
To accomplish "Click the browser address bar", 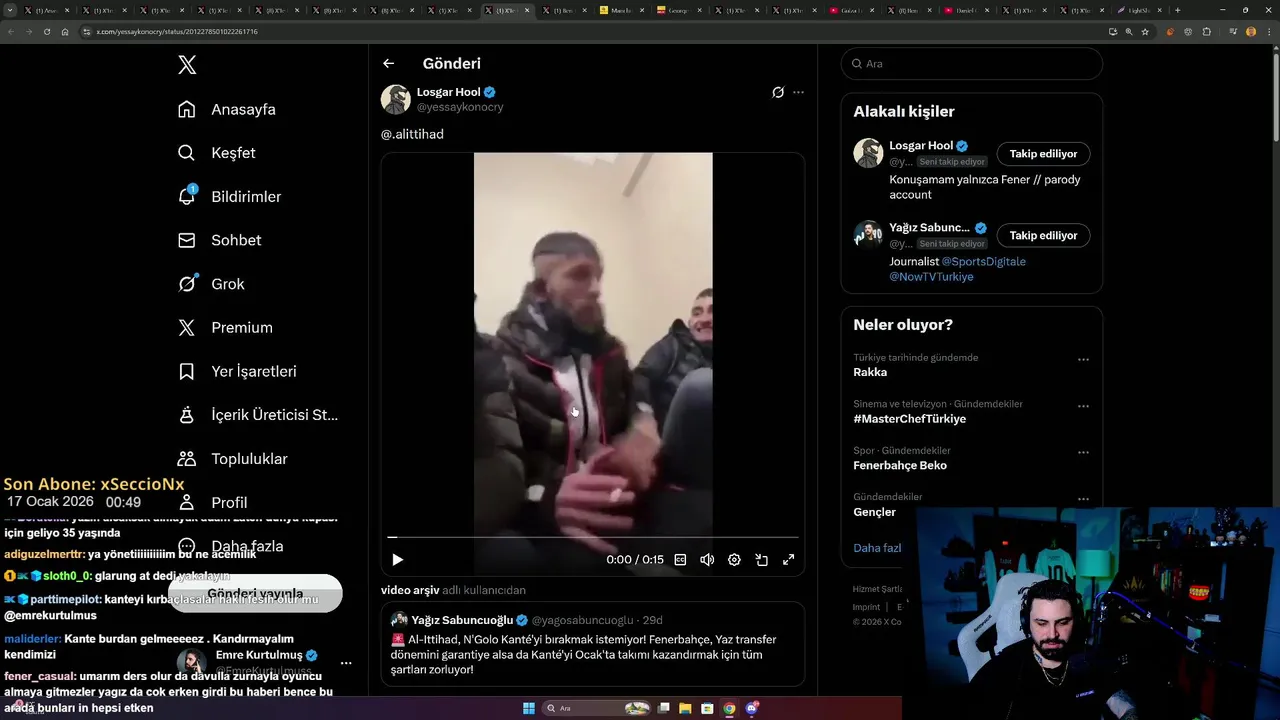I will 590,31.
